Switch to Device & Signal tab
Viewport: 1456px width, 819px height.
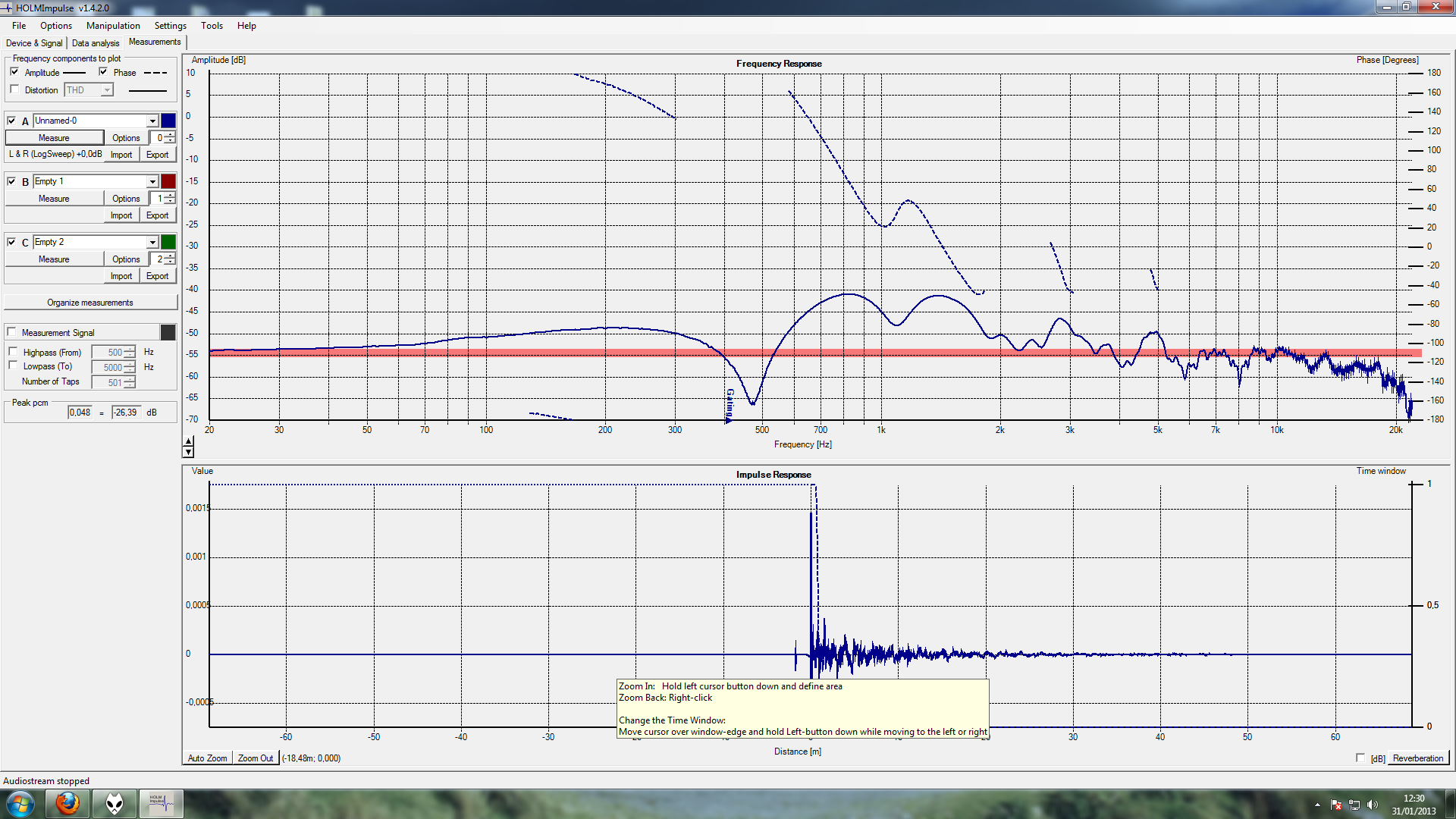click(x=34, y=43)
